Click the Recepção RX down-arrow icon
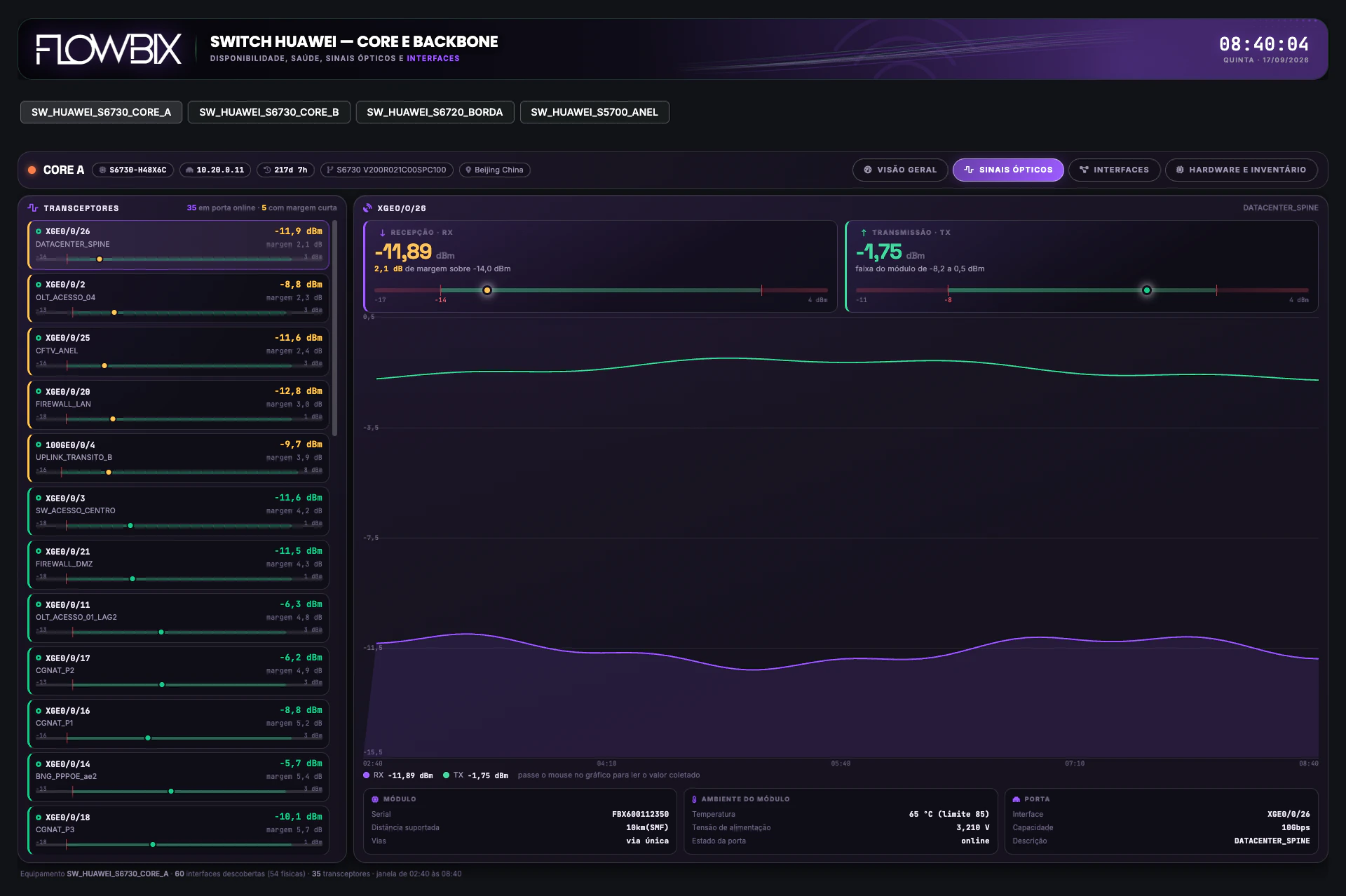Image resolution: width=1346 pixels, height=896 pixels. click(x=382, y=233)
